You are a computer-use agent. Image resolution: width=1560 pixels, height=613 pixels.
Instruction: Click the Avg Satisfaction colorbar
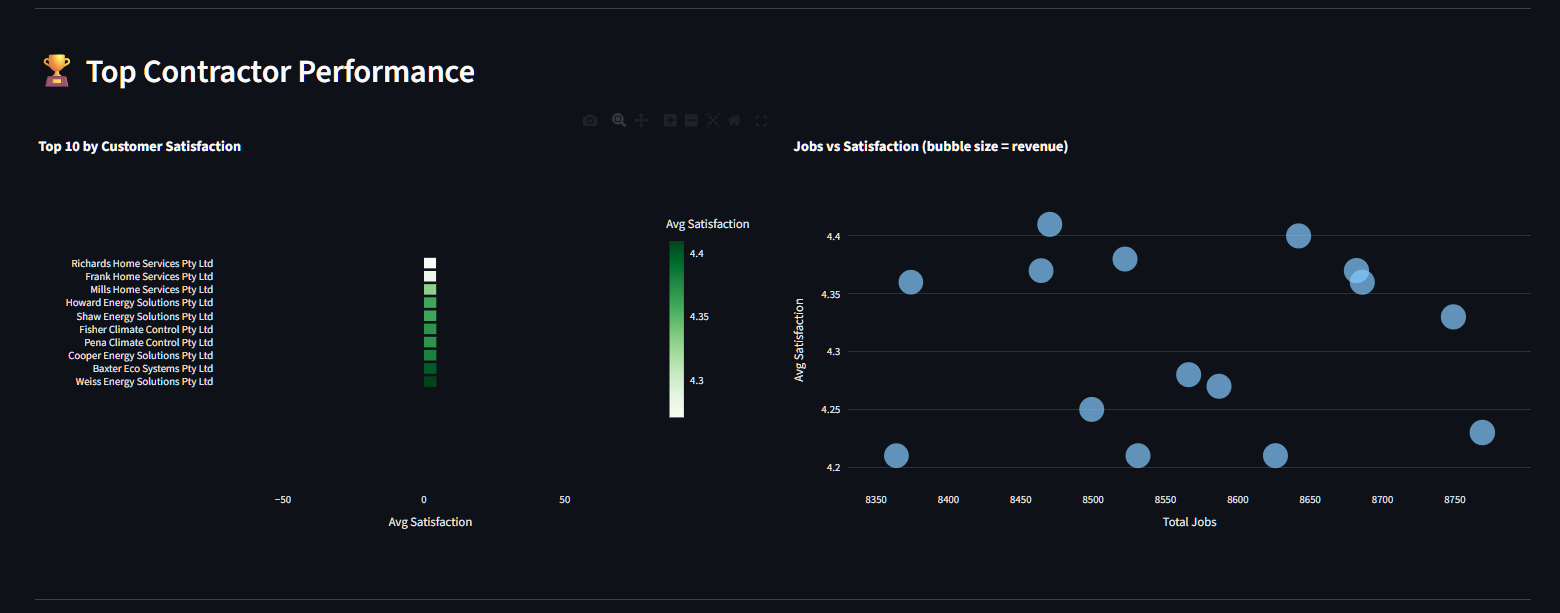point(676,330)
